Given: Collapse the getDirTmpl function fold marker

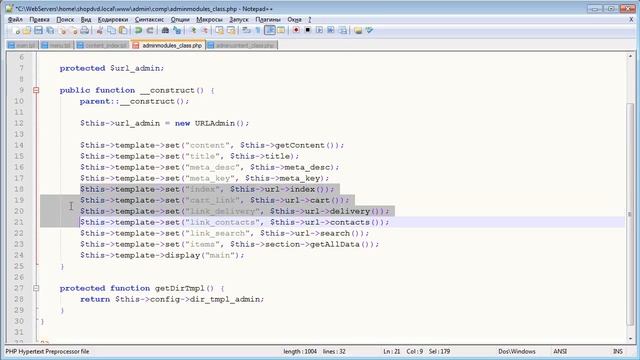Looking at the screenshot, I should click(36, 288).
